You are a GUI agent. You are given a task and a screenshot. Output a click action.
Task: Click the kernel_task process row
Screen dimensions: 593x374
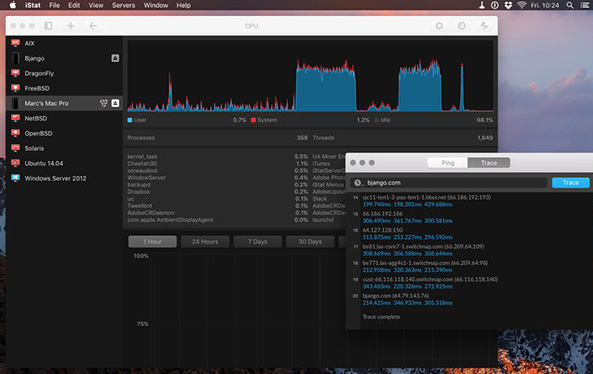[x=217, y=156]
